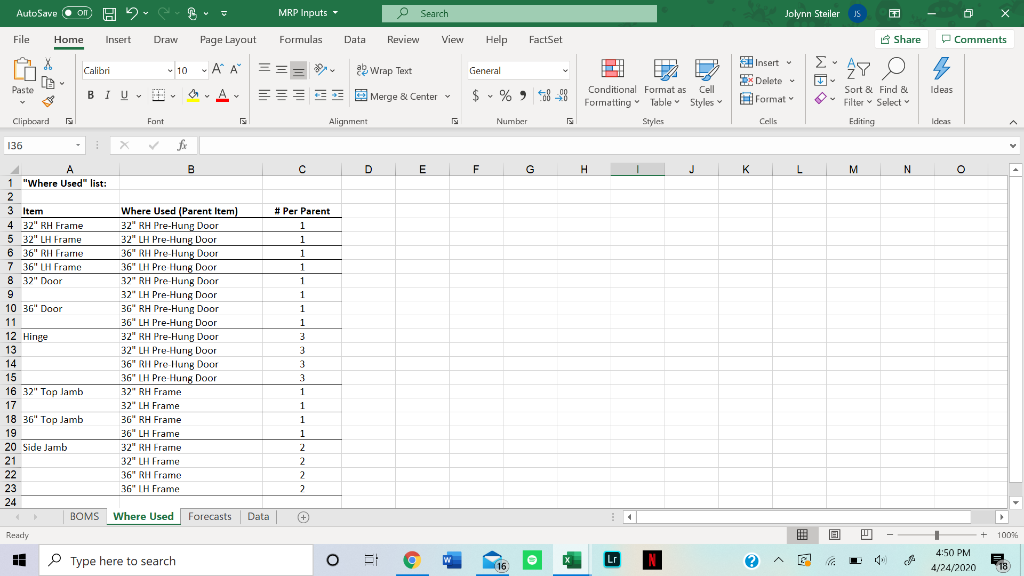
Task: Open Format as Table gallery
Action: (665, 83)
